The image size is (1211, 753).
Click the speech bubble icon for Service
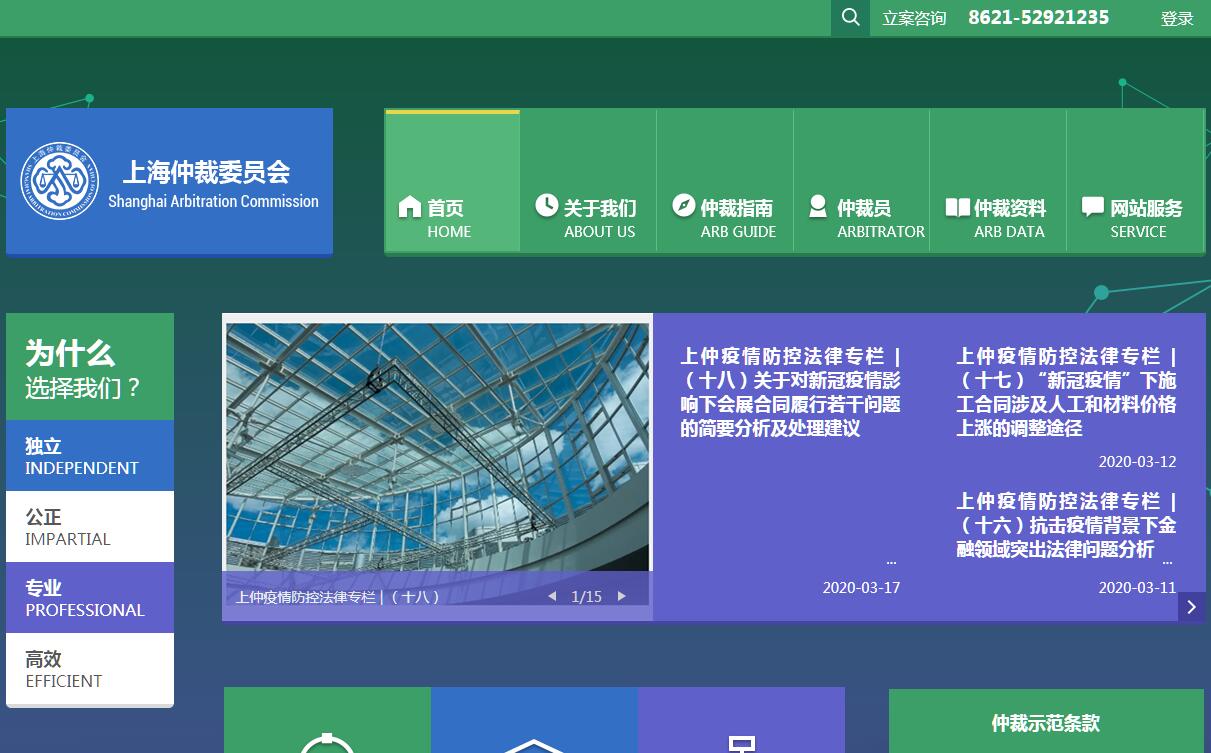pos(1093,207)
